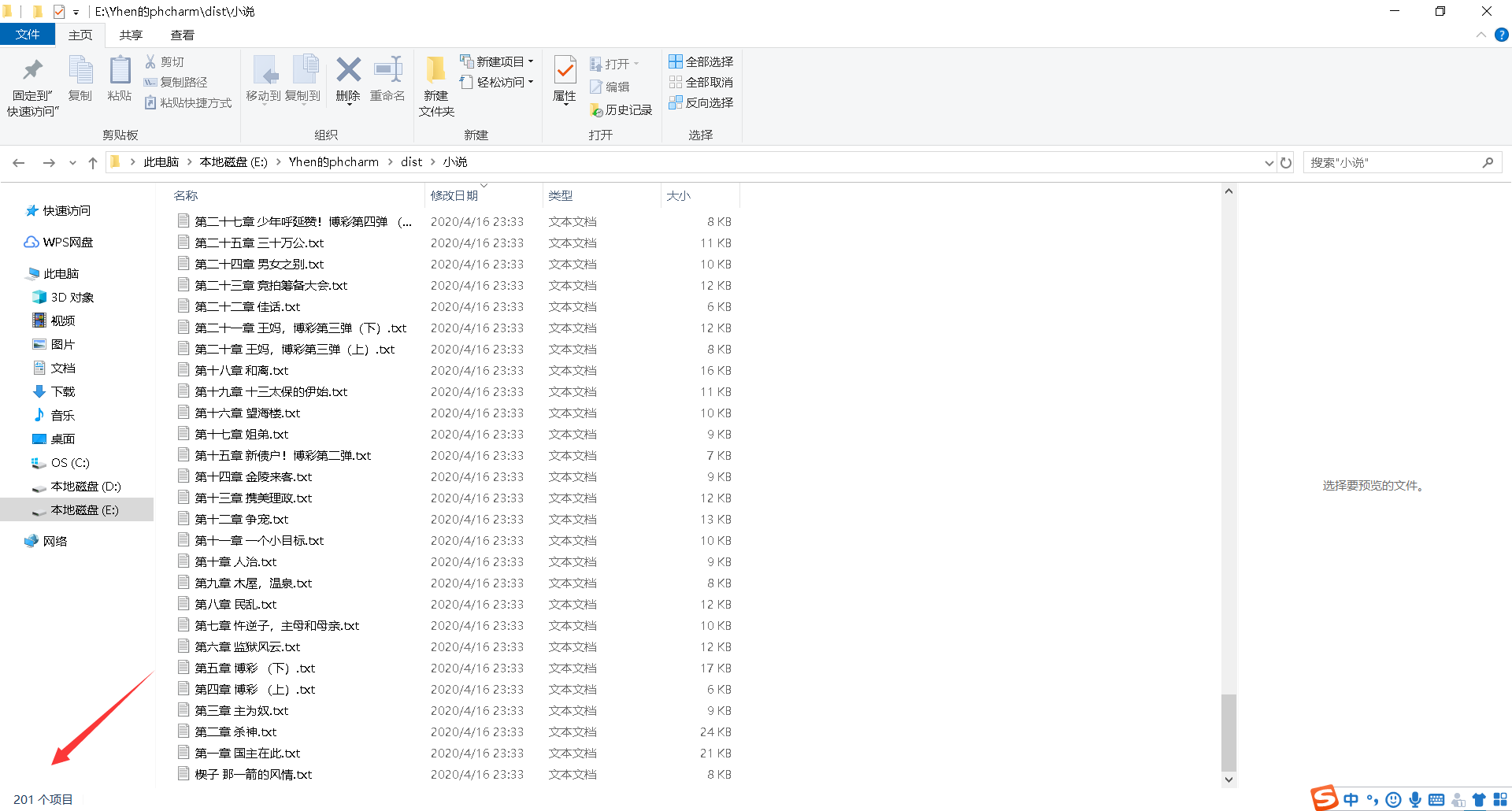Image resolution: width=1512 pixels, height=811 pixels.
Task: Click the Pin to Quick Access icon
Action: tap(32, 71)
